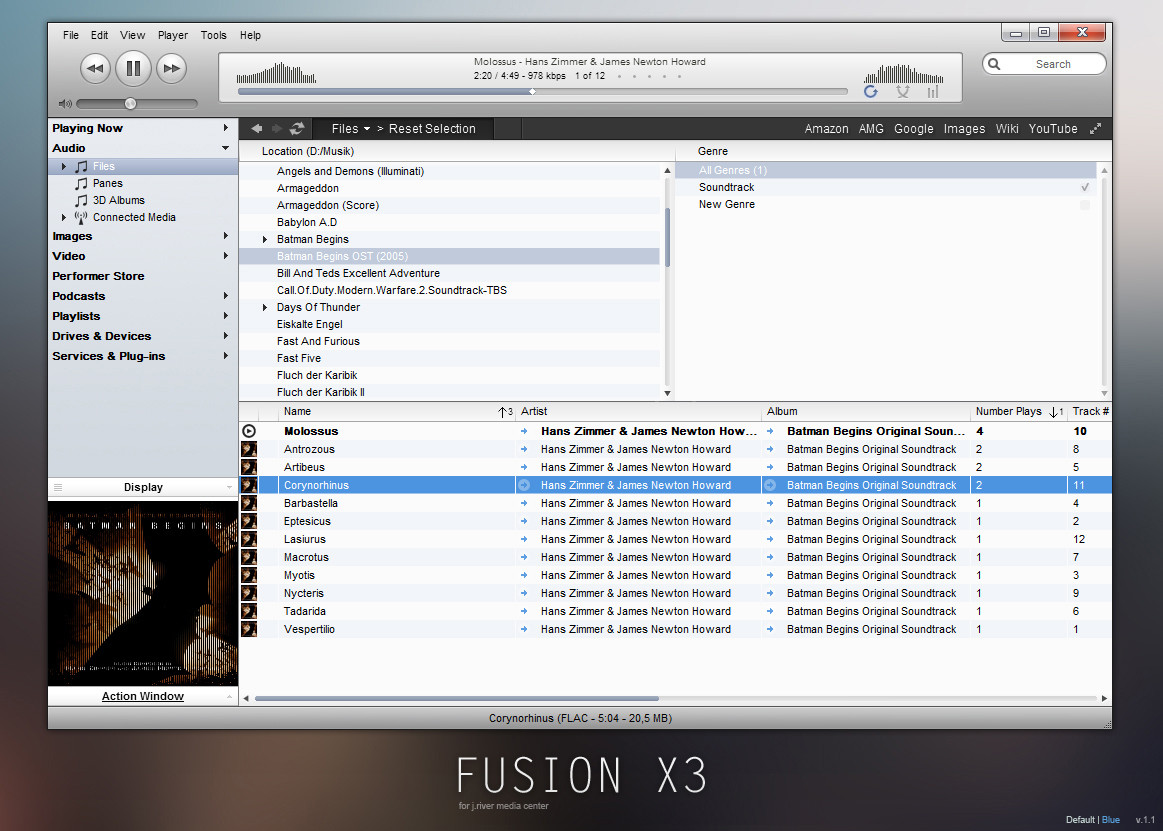
Task: Skip to the previous track
Action: [x=95, y=68]
